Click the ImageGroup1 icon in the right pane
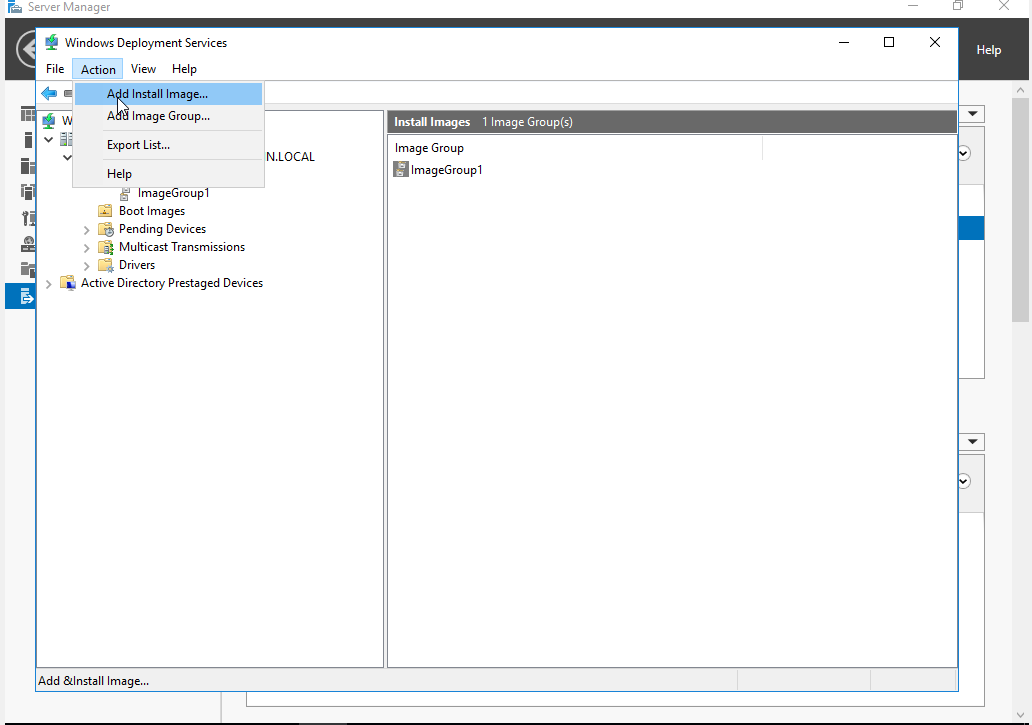Image resolution: width=1032 pixels, height=725 pixels. [401, 170]
